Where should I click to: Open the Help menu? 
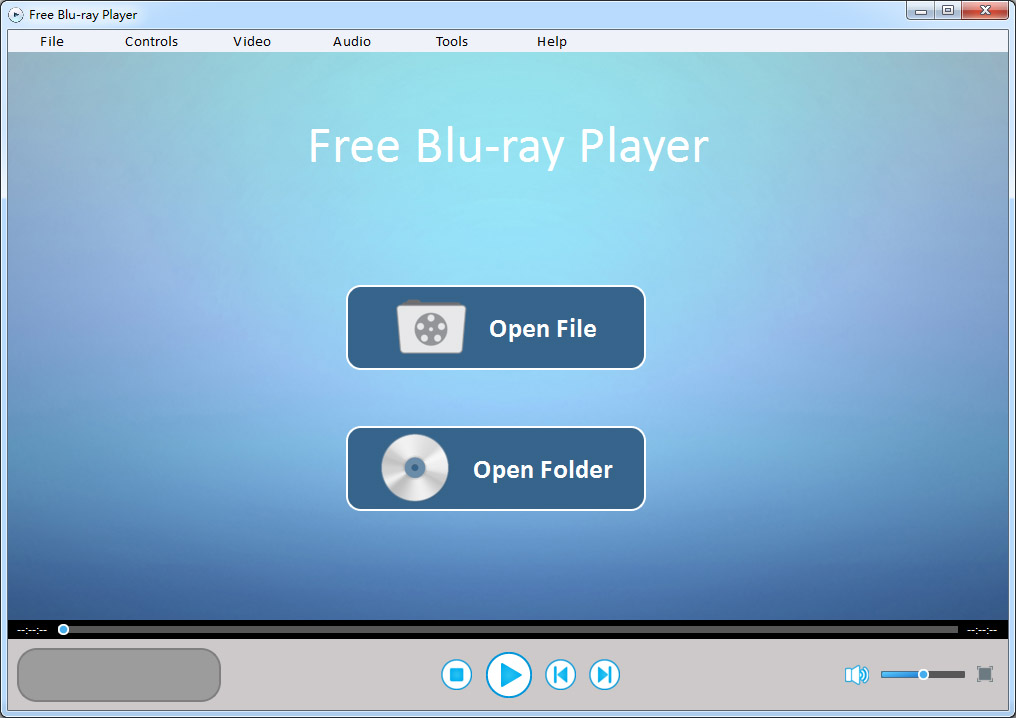click(x=551, y=41)
